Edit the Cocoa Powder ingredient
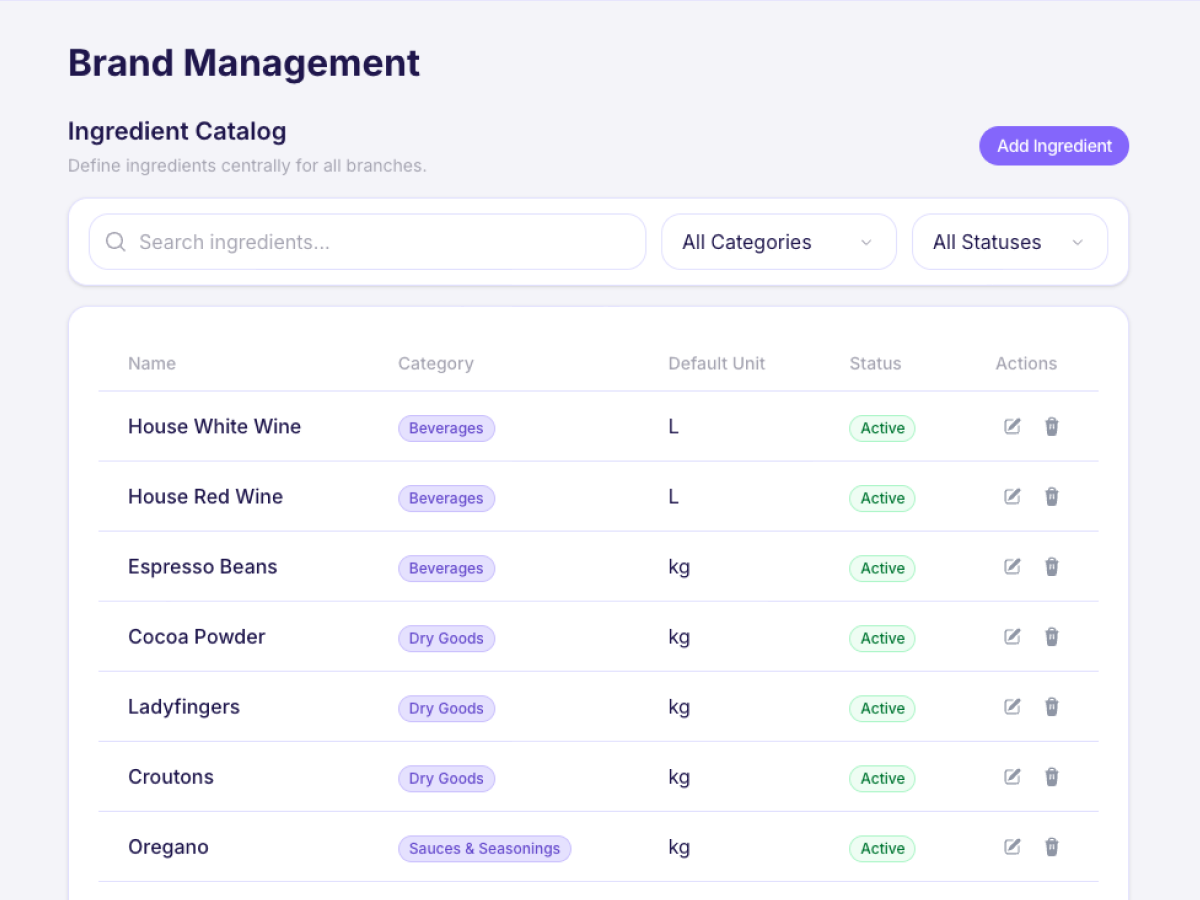The height and width of the screenshot is (900, 1200). (x=1012, y=637)
